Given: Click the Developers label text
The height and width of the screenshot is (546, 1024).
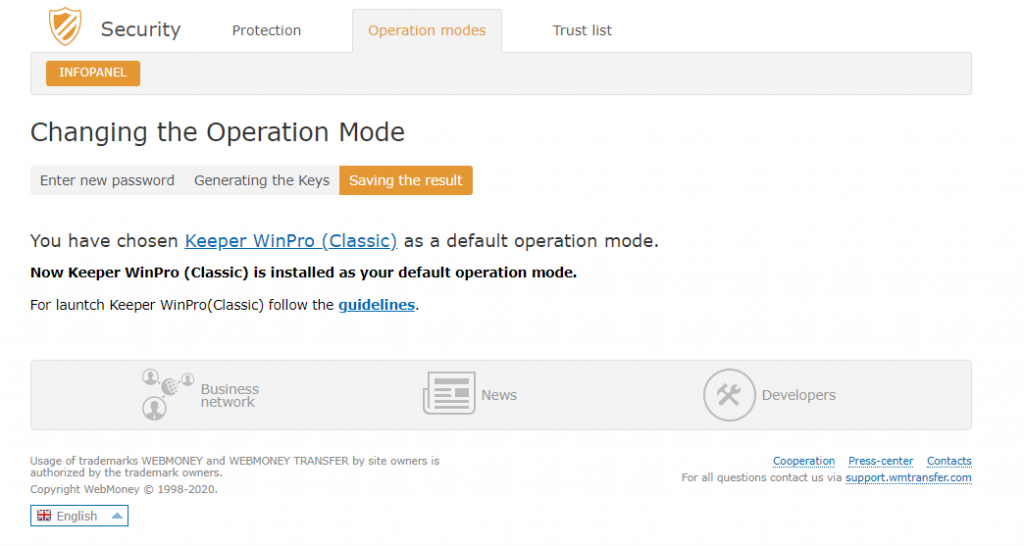Looking at the screenshot, I should coord(799,395).
